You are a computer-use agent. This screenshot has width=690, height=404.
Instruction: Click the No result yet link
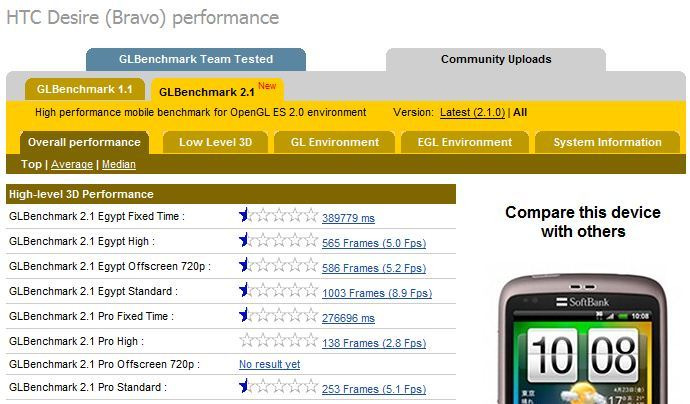[x=269, y=364]
